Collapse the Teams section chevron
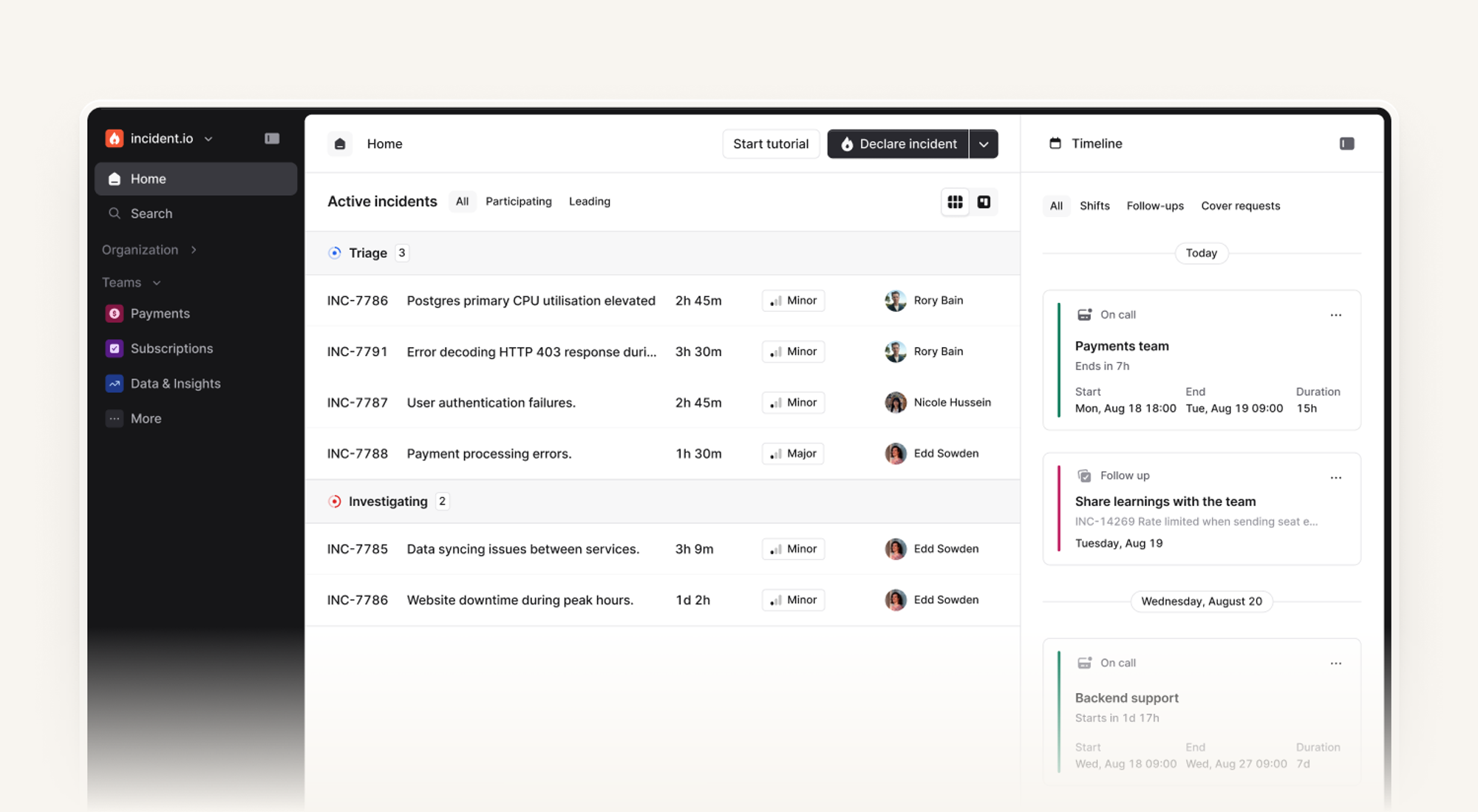The image size is (1478, 812). [157, 283]
